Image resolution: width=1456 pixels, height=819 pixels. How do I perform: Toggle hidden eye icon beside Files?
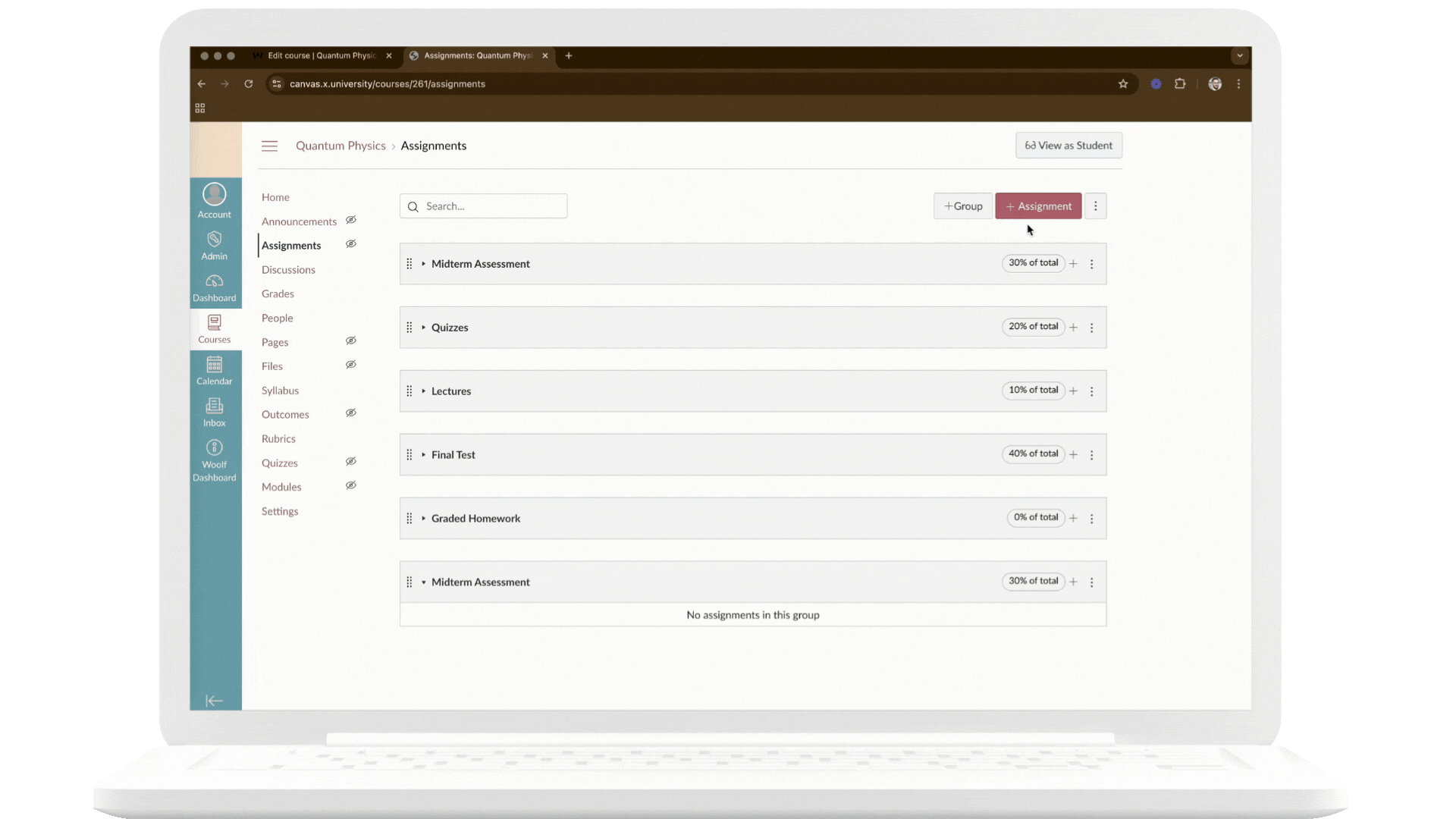tap(351, 365)
